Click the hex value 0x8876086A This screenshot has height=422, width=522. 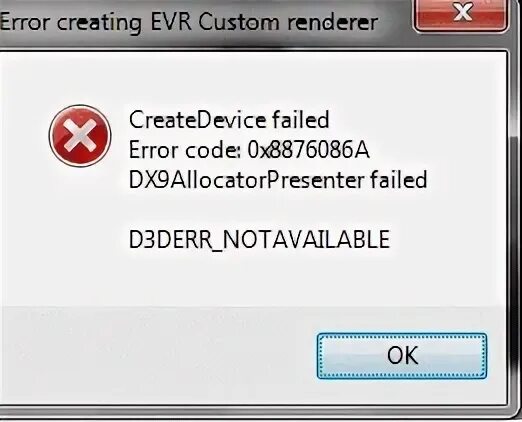308,150
